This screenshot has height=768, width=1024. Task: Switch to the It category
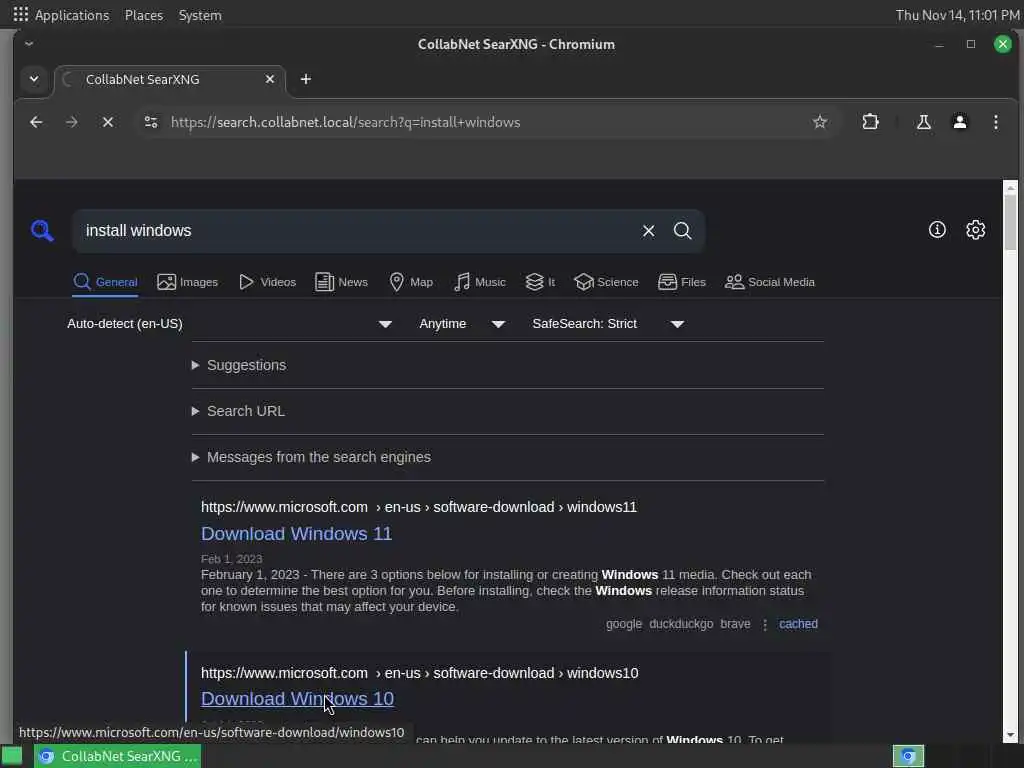pos(540,282)
